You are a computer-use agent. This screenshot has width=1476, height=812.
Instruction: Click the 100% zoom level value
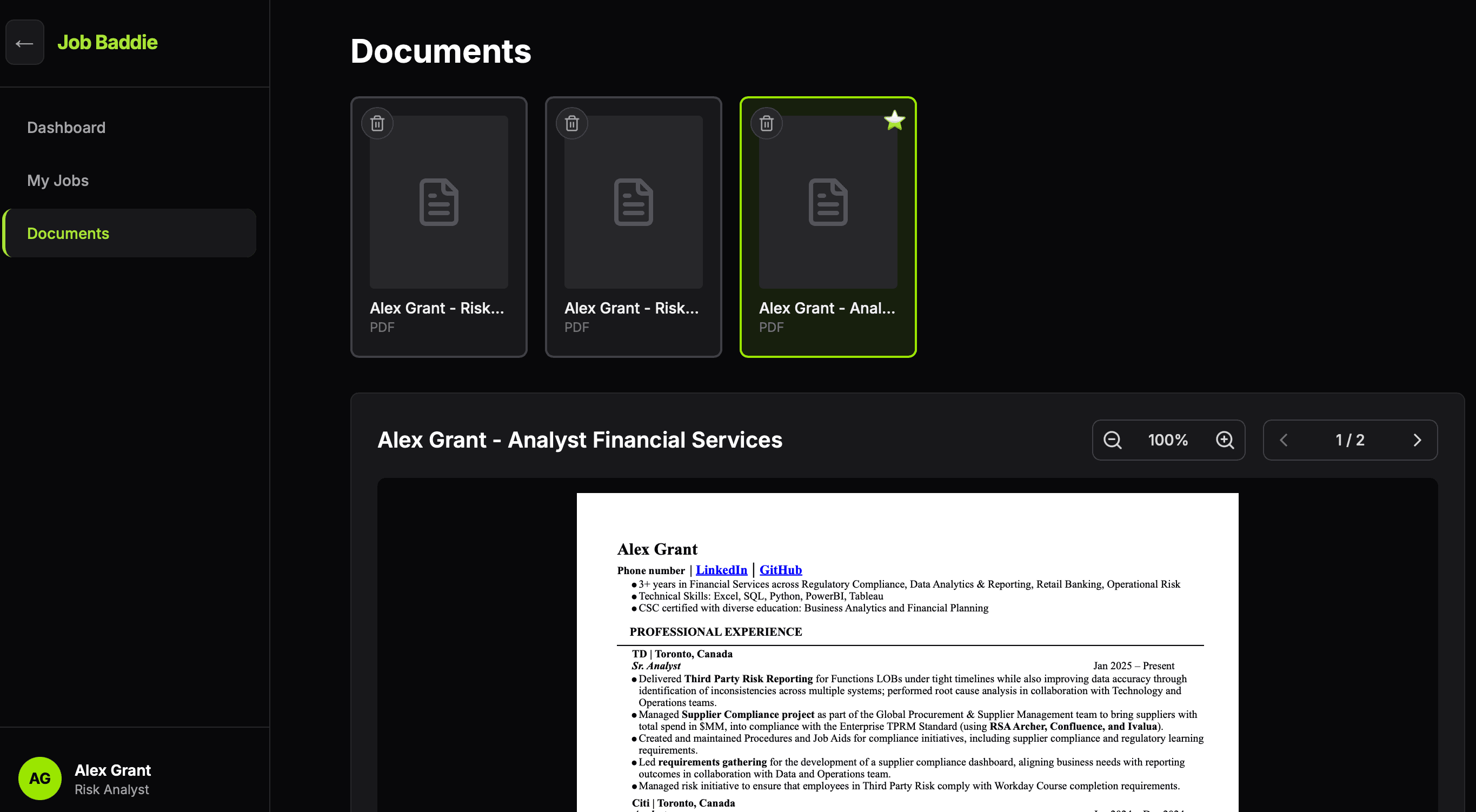pos(1168,440)
